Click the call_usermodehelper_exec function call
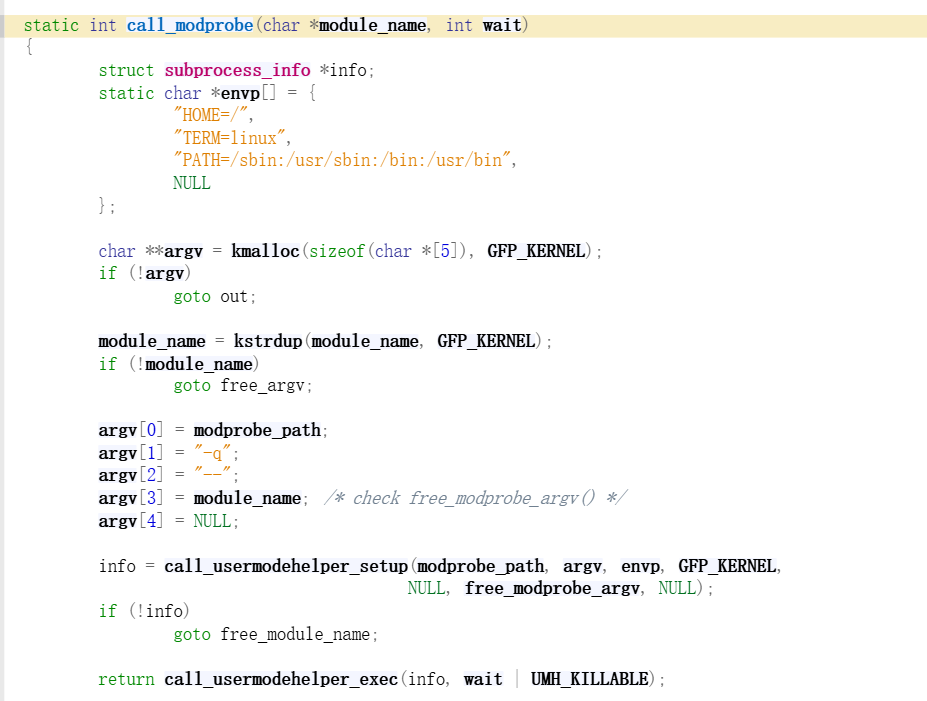 pyautogui.click(x=281, y=680)
